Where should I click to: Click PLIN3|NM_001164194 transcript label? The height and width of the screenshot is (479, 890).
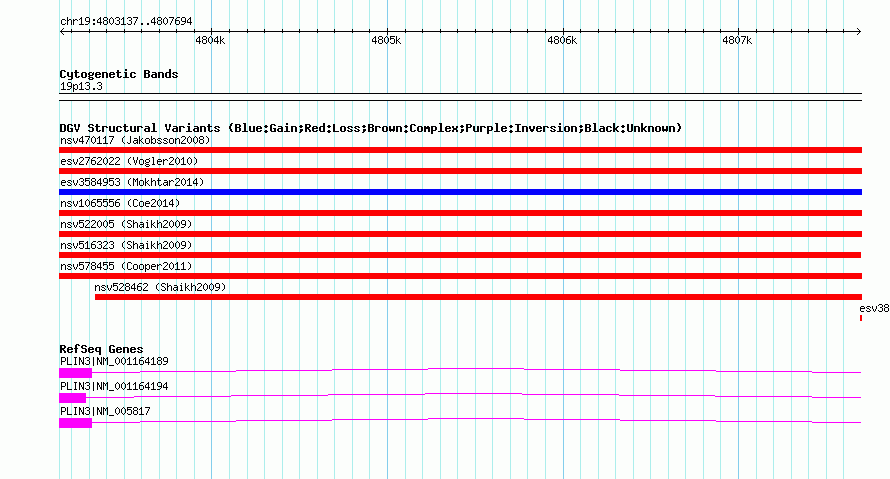[x=114, y=386]
